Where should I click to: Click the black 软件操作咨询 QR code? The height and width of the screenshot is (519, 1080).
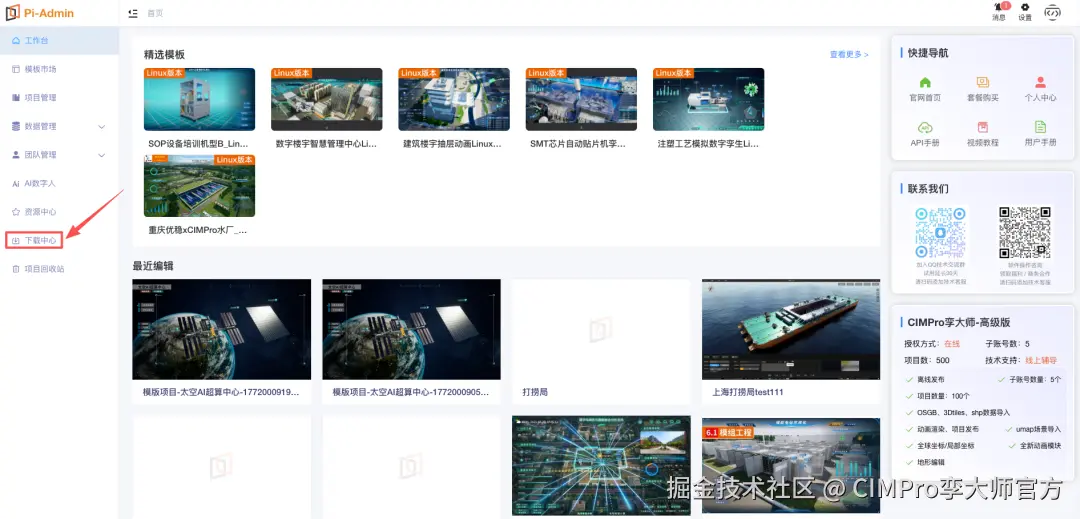pyautogui.click(x=1025, y=233)
